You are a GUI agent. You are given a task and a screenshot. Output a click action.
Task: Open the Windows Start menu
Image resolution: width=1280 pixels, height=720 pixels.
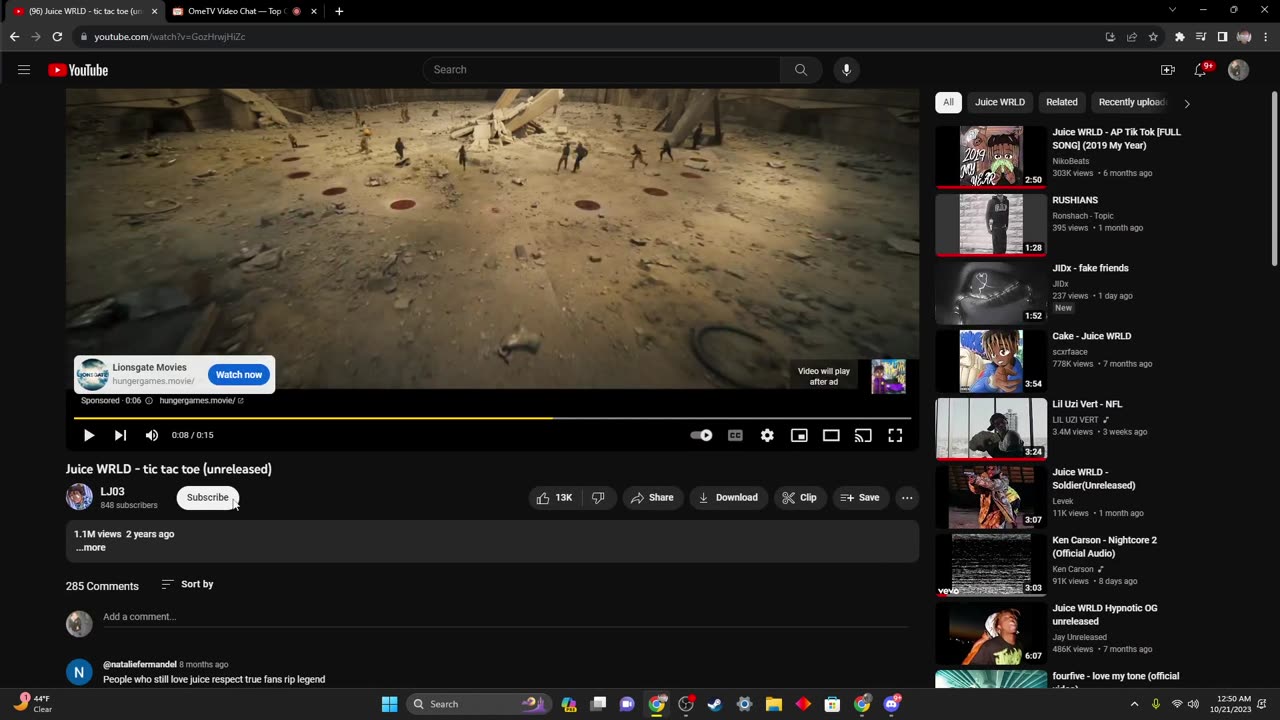tap(389, 704)
